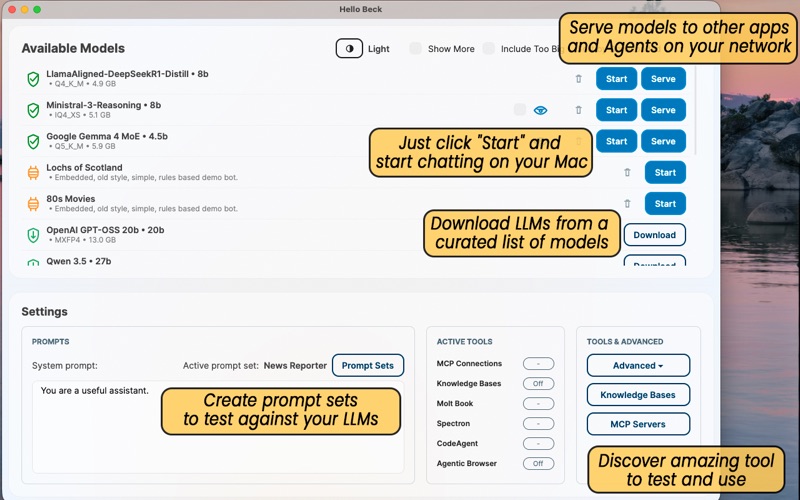Open the Knowledge Bases button under Tools & Advanced

[638, 395]
